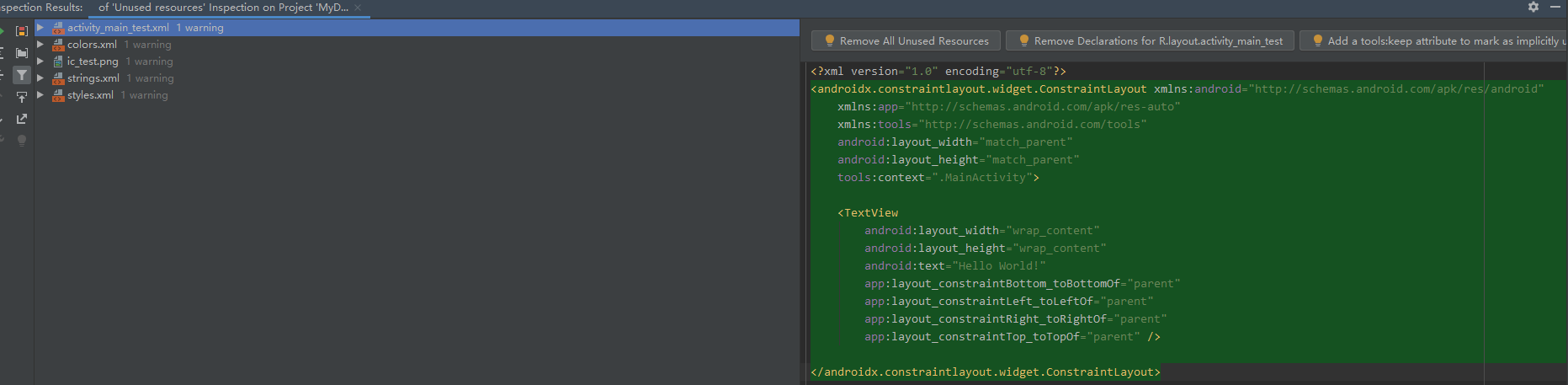
Task: Expand the activity_main_test.xml node
Action: (x=40, y=28)
